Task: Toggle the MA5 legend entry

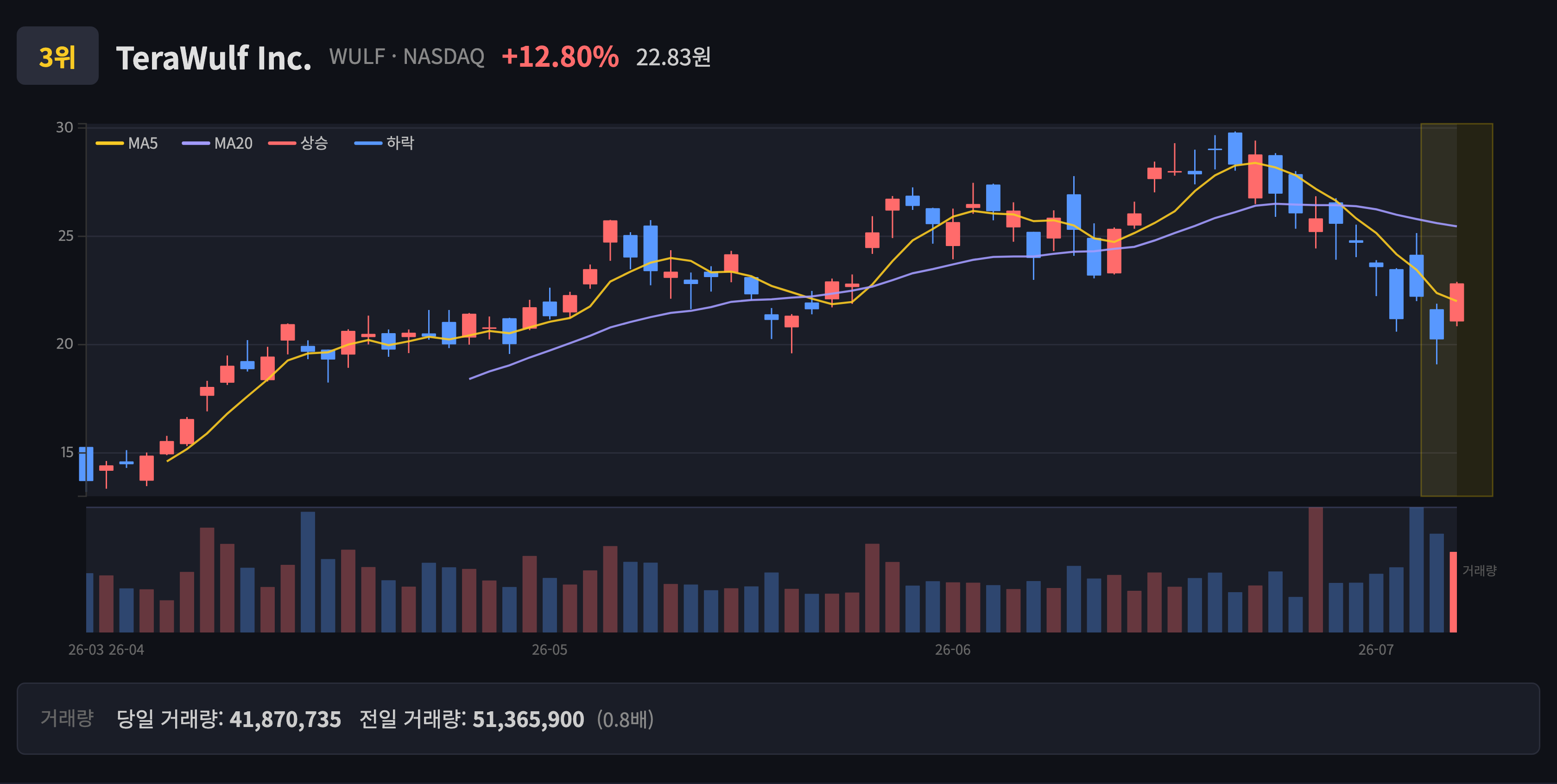Action: tap(127, 143)
